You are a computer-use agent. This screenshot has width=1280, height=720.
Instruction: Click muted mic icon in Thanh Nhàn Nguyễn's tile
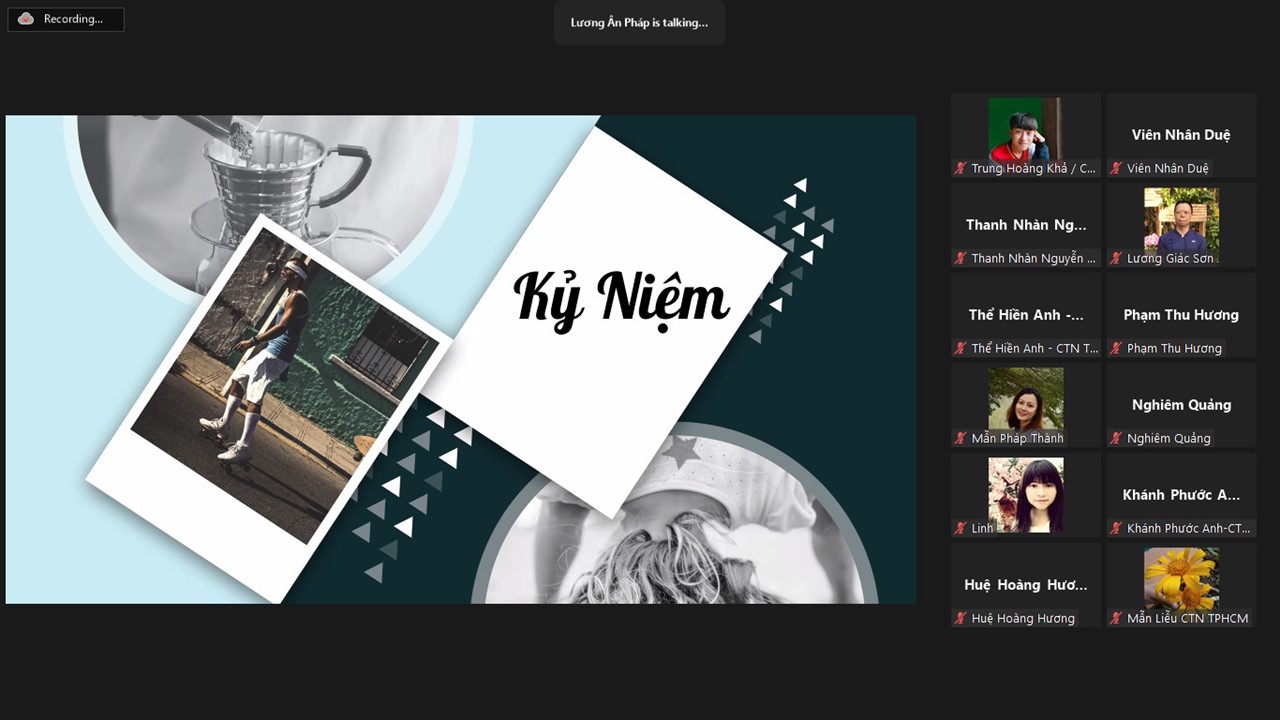click(961, 258)
